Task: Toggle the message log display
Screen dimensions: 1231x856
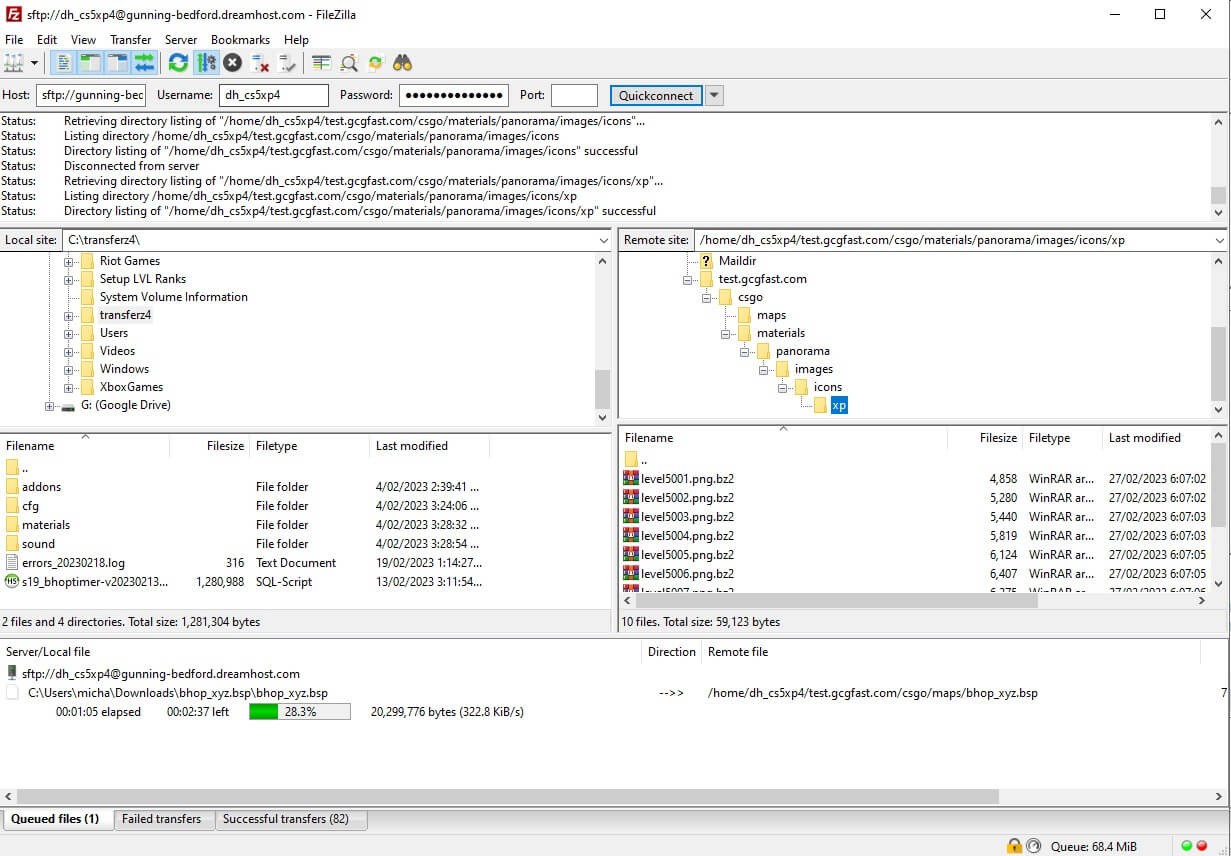Action: (63, 63)
